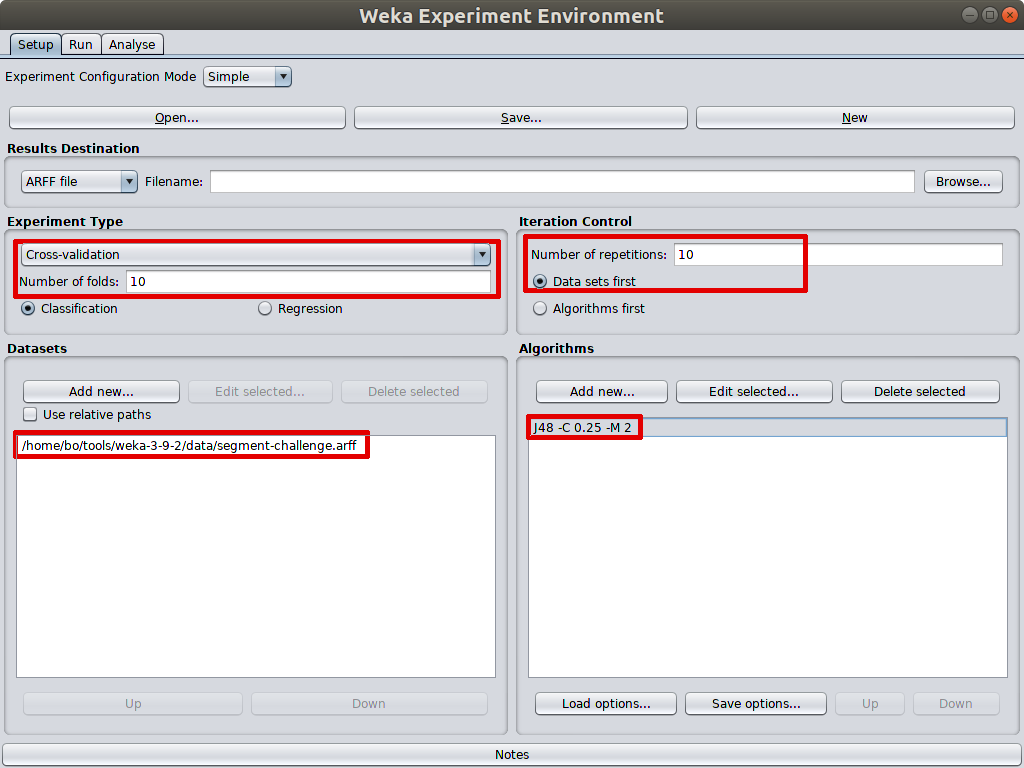Screen dimensions: 1024x768
Task: Expand the Cross-validation experiment type dropdown
Action: click(x=255, y=254)
